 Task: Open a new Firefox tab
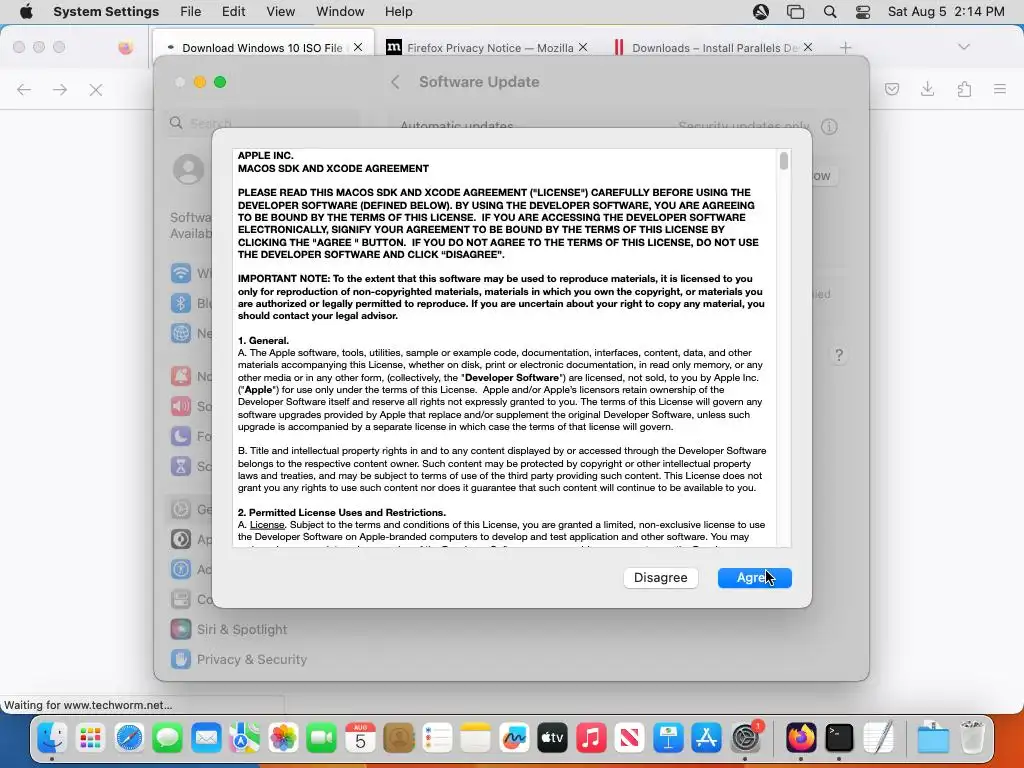pyautogui.click(x=846, y=48)
